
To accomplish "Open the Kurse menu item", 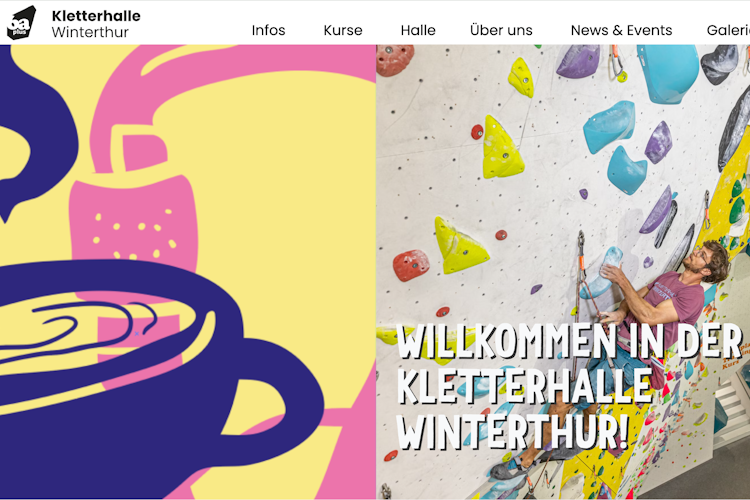I will point(343,30).
